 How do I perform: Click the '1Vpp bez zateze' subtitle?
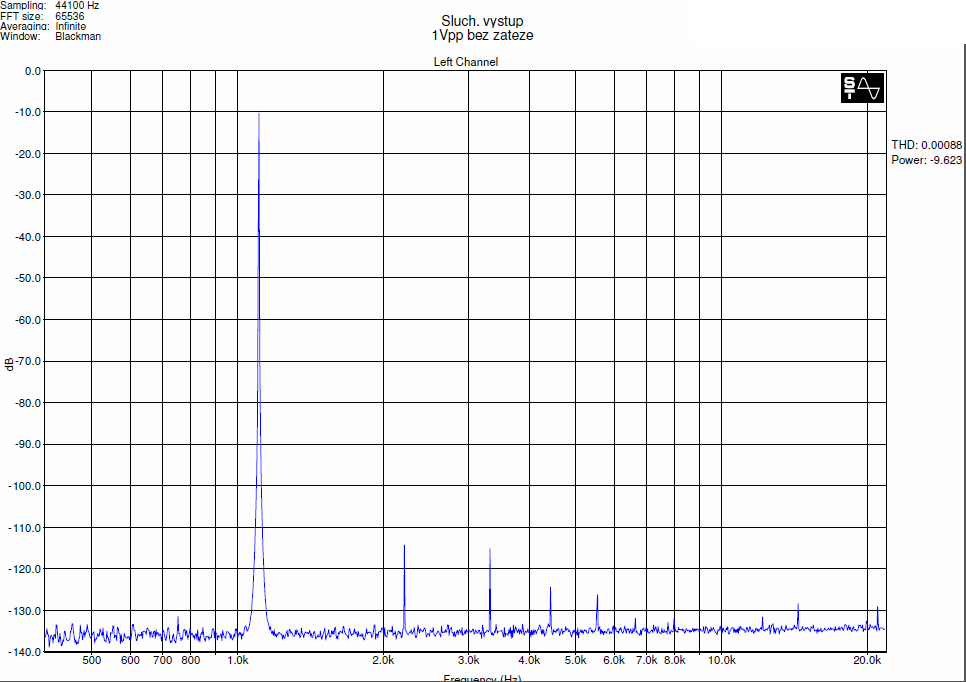coord(482,36)
